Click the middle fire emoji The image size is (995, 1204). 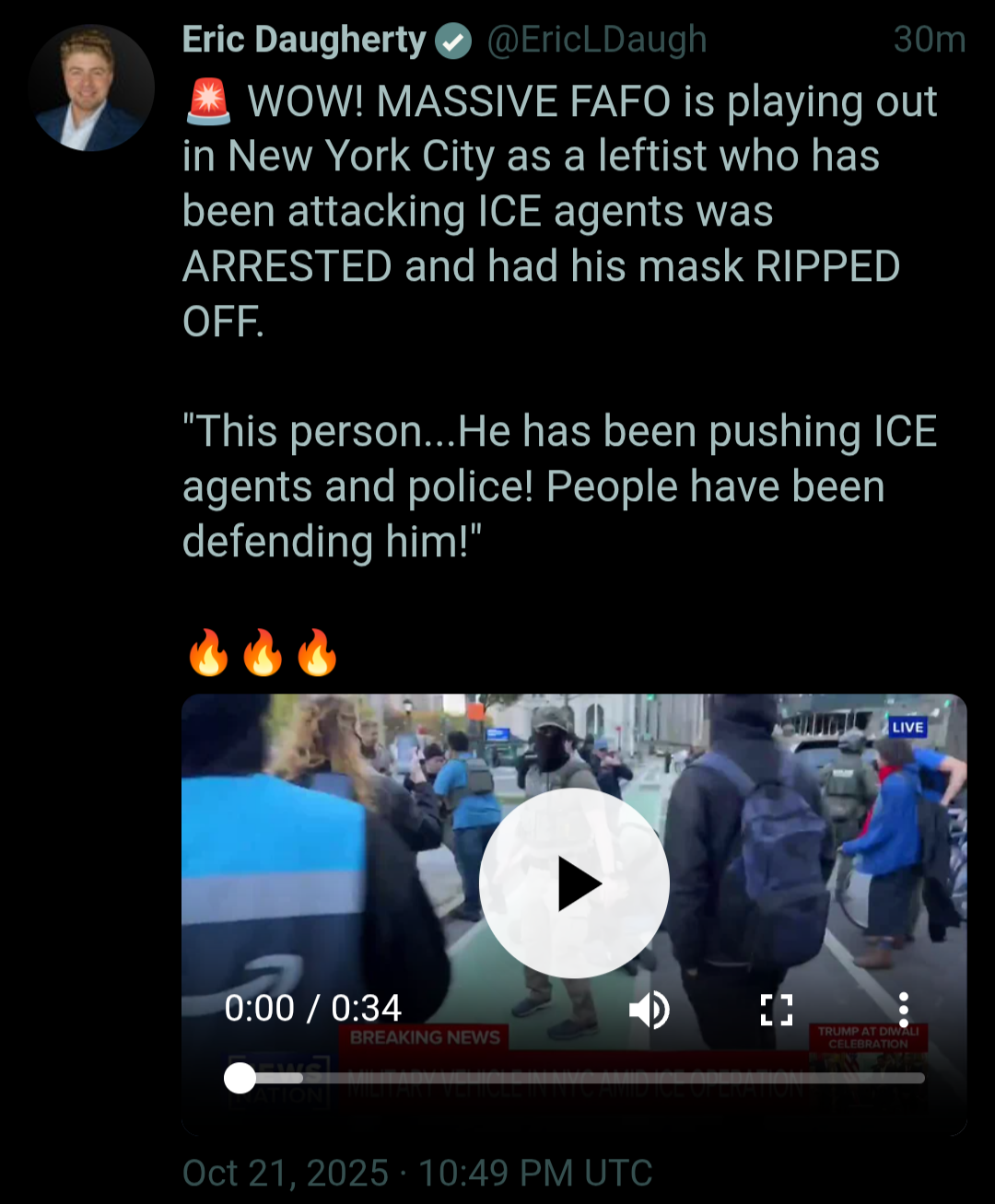[263, 652]
